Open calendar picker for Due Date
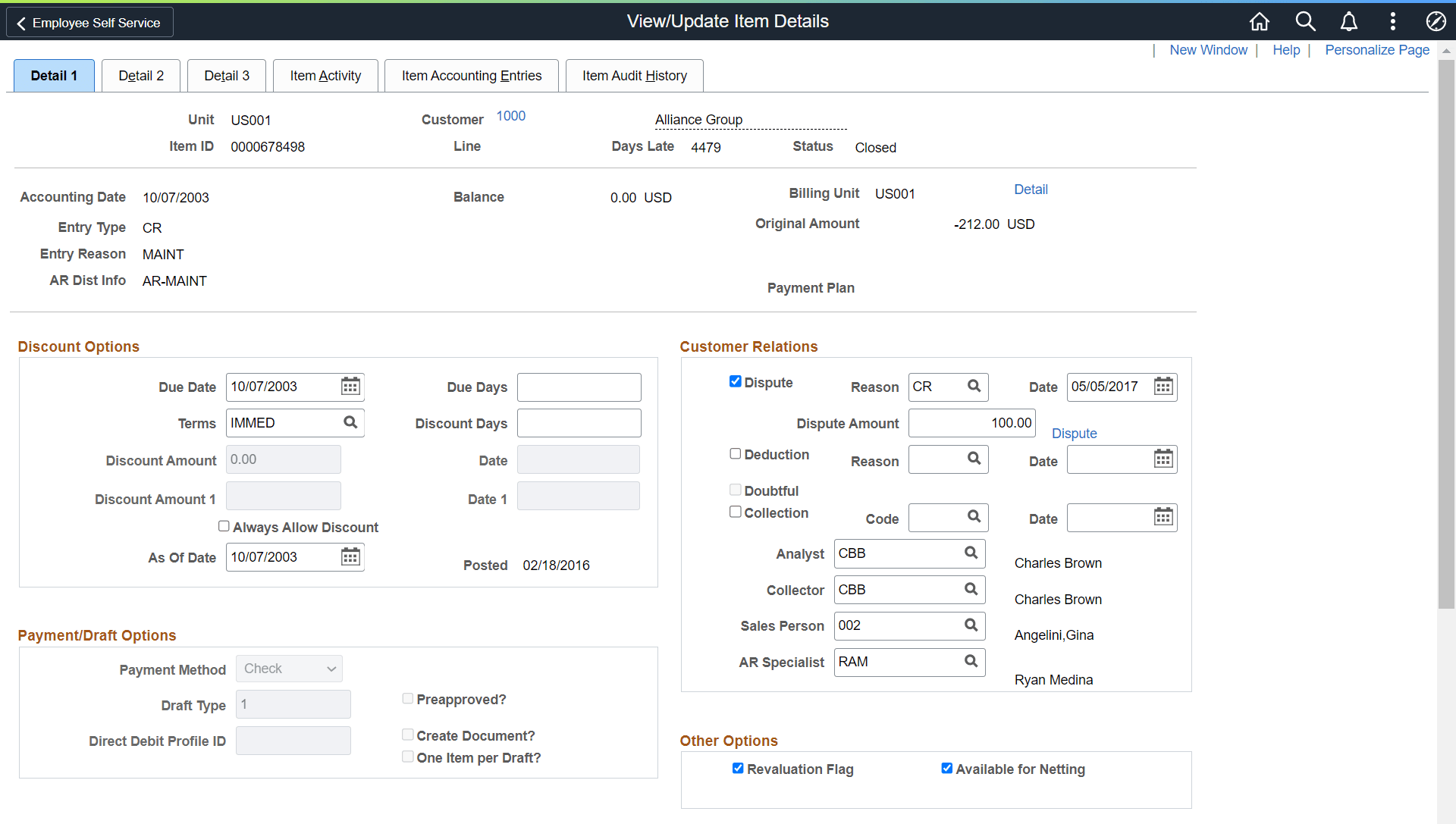The image size is (1456, 824). coord(350,387)
